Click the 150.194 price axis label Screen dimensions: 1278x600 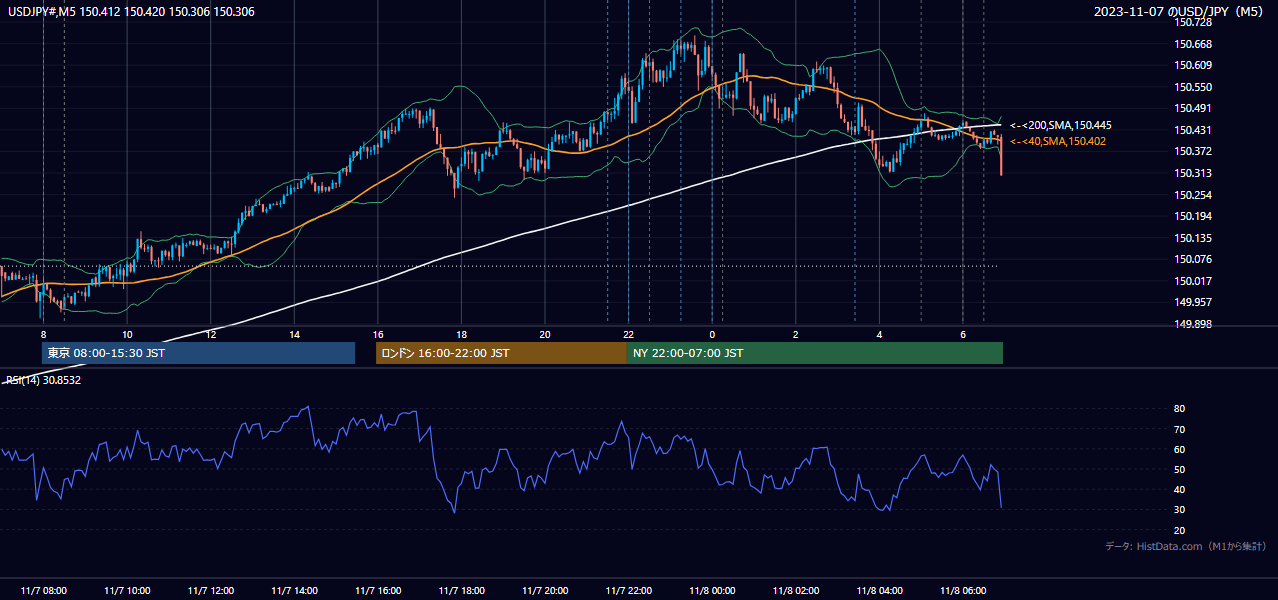click(x=1192, y=216)
